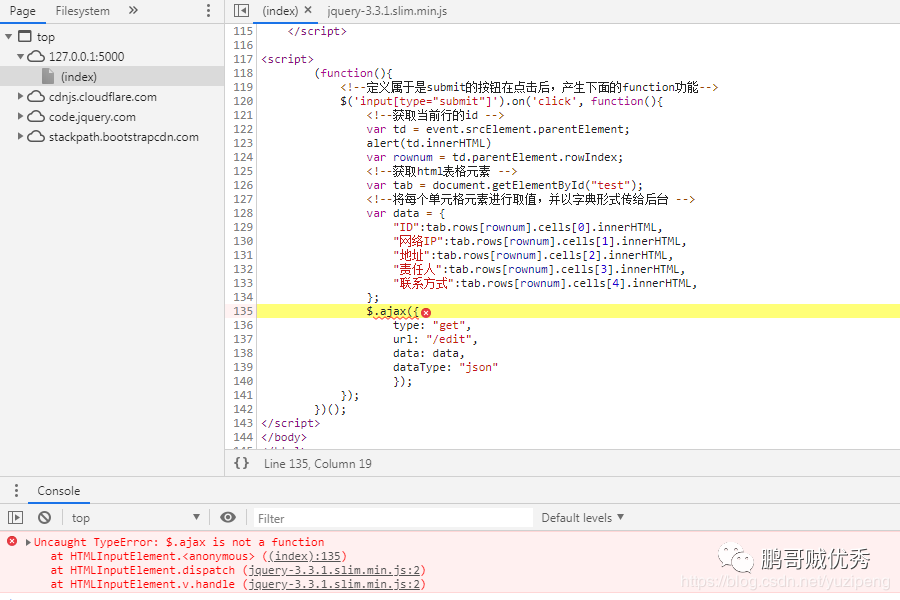Image resolution: width=900 pixels, height=600 pixels.
Task: Collapse the 127.0.0.1:5000 tree node
Action: coord(20,56)
